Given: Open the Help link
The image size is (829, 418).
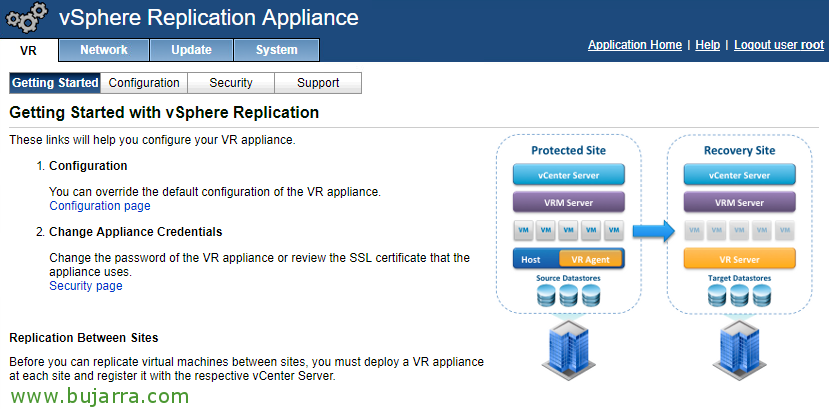Looking at the screenshot, I should coord(707,45).
